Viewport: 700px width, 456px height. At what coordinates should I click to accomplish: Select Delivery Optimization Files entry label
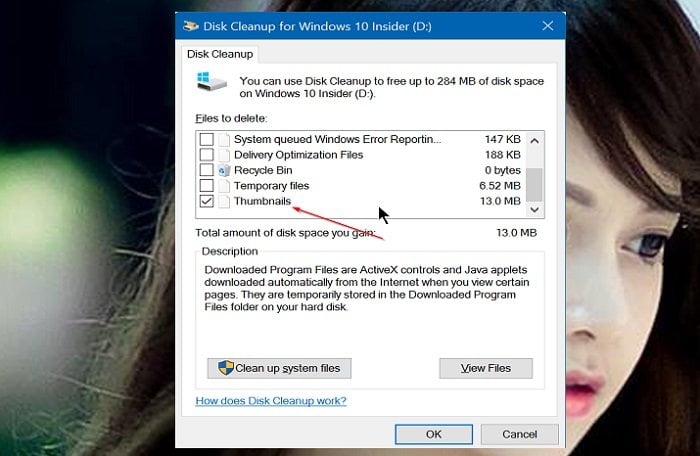(x=298, y=155)
